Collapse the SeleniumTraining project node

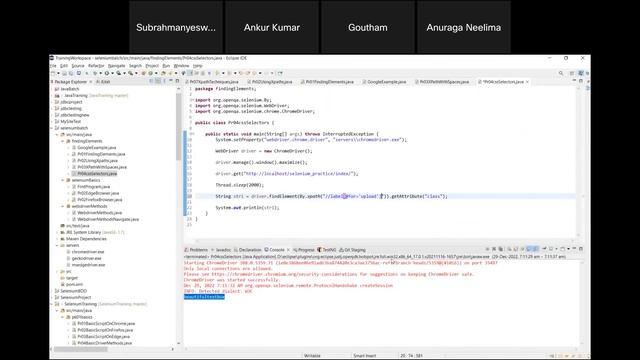pos(52,304)
